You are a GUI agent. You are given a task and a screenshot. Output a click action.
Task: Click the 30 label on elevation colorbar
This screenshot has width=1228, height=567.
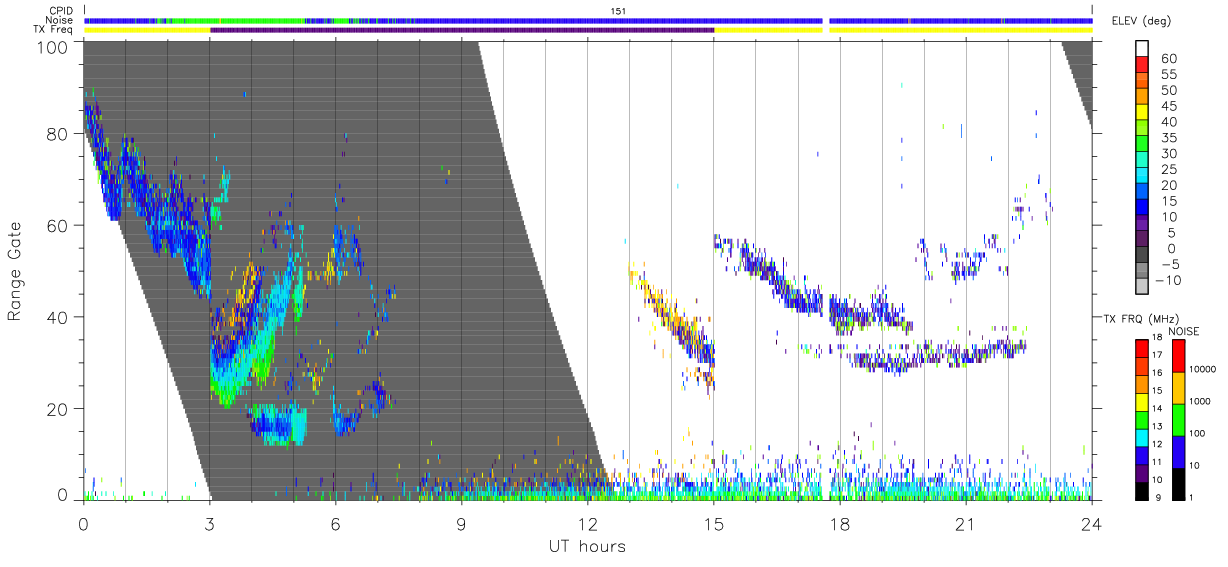pyautogui.click(x=1168, y=153)
